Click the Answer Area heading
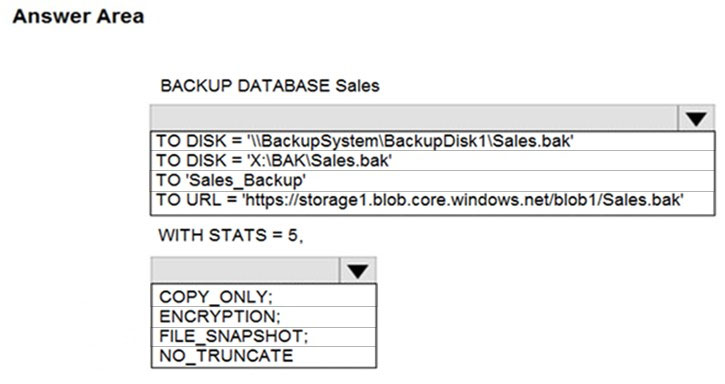Screen dimensions: 725x384 pyautogui.click(x=78, y=17)
